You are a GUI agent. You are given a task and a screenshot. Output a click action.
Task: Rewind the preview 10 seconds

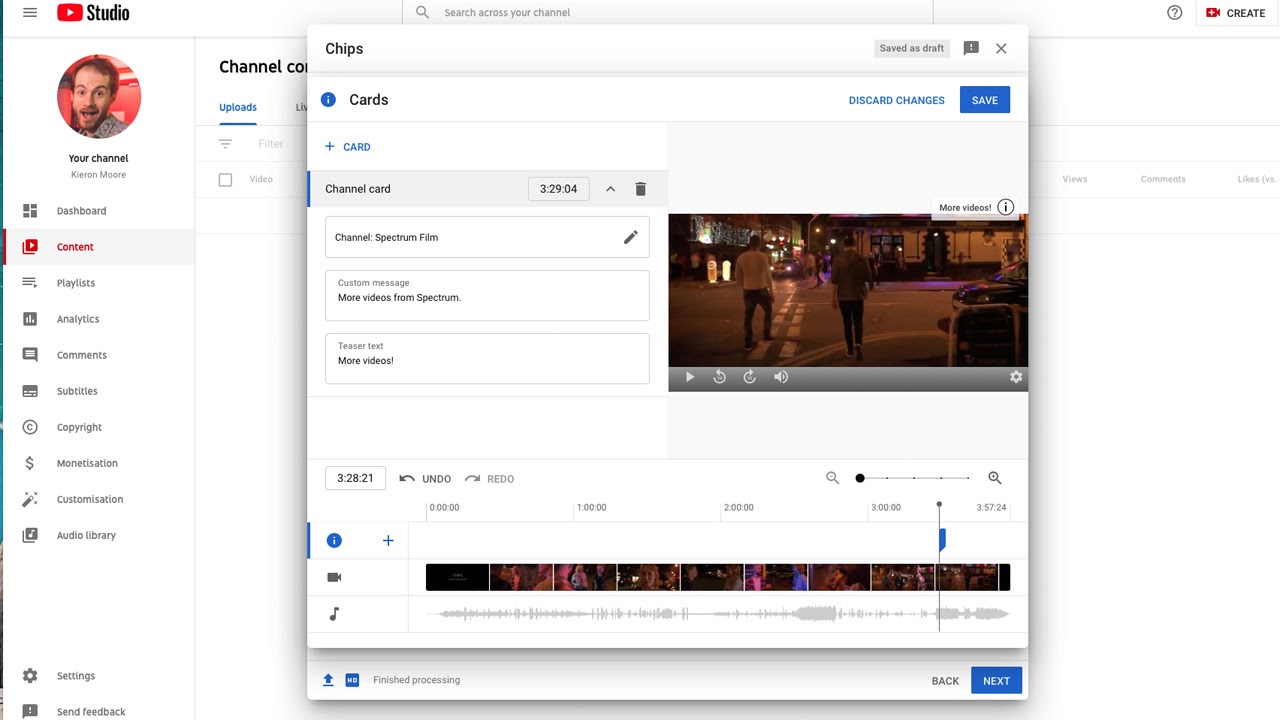719,377
